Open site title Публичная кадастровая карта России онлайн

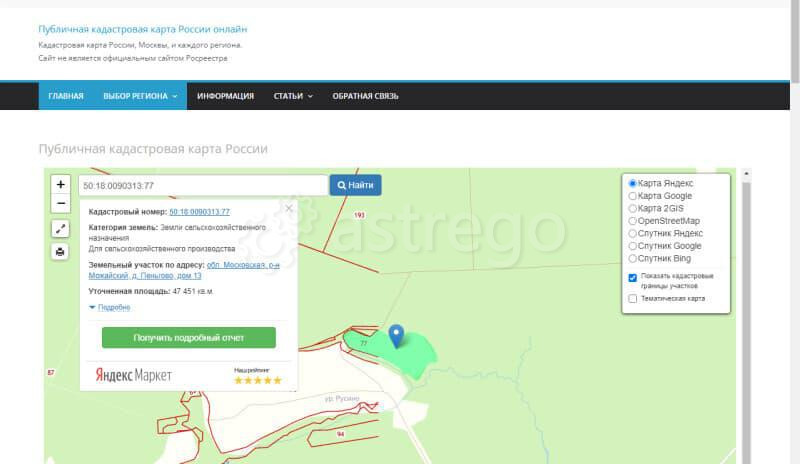(143, 29)
